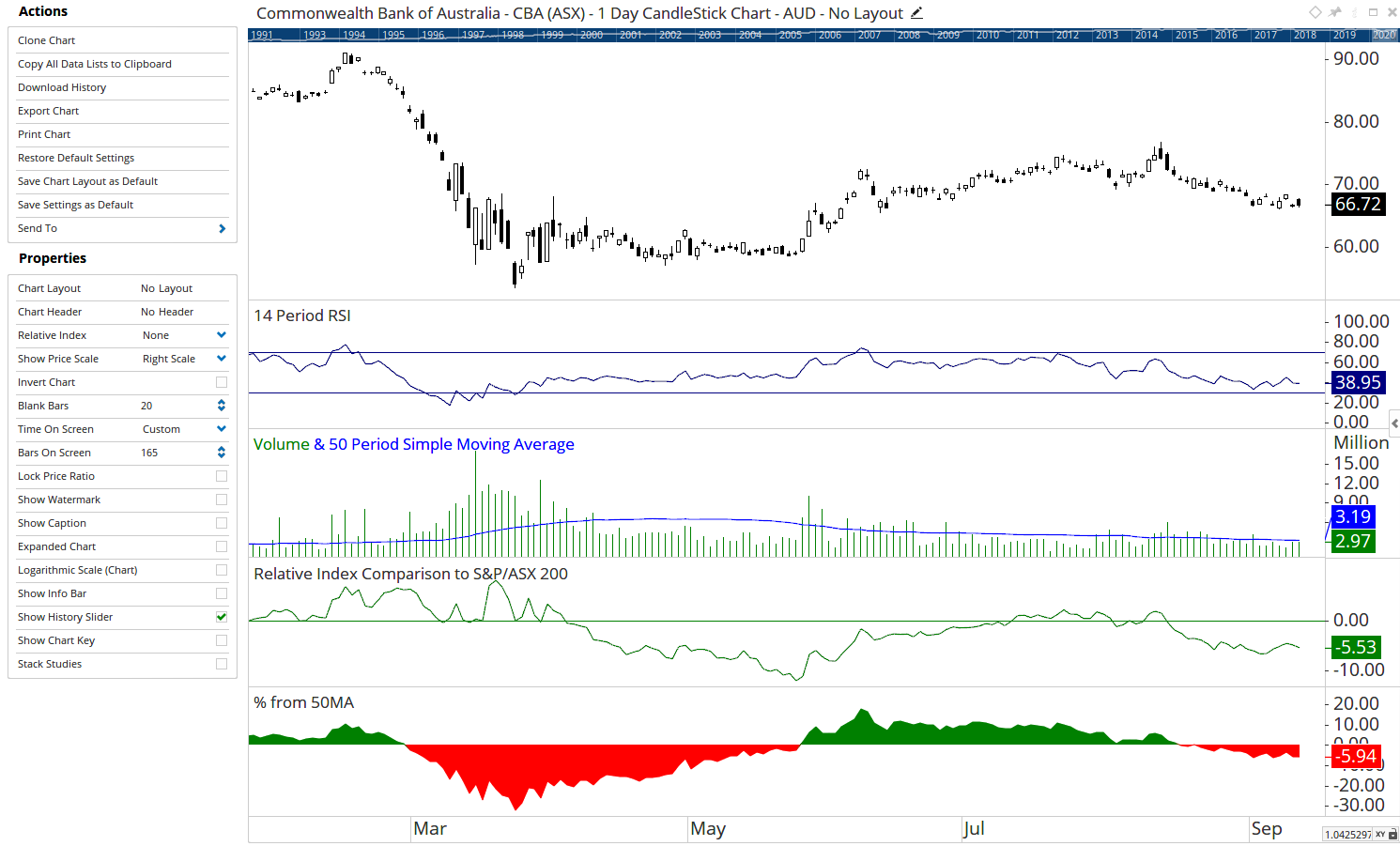
Task: Enable the Stack Studies checkbox
Action: (x=222, y=664)
